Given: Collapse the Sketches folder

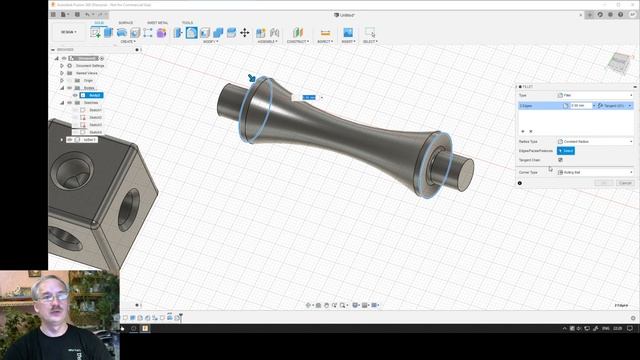Looking at the screenshot, I should (x=62, y=102).
